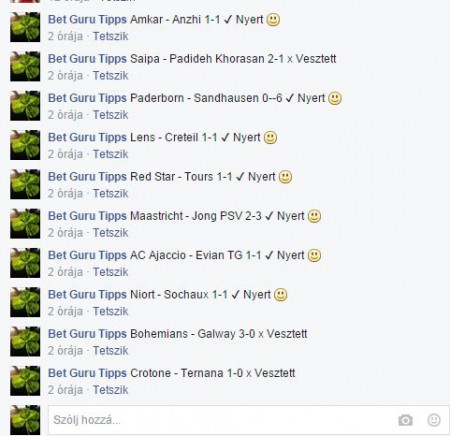Click the clover avatar next to comment box
Screen dimensions: 450x436
(25, 420)
